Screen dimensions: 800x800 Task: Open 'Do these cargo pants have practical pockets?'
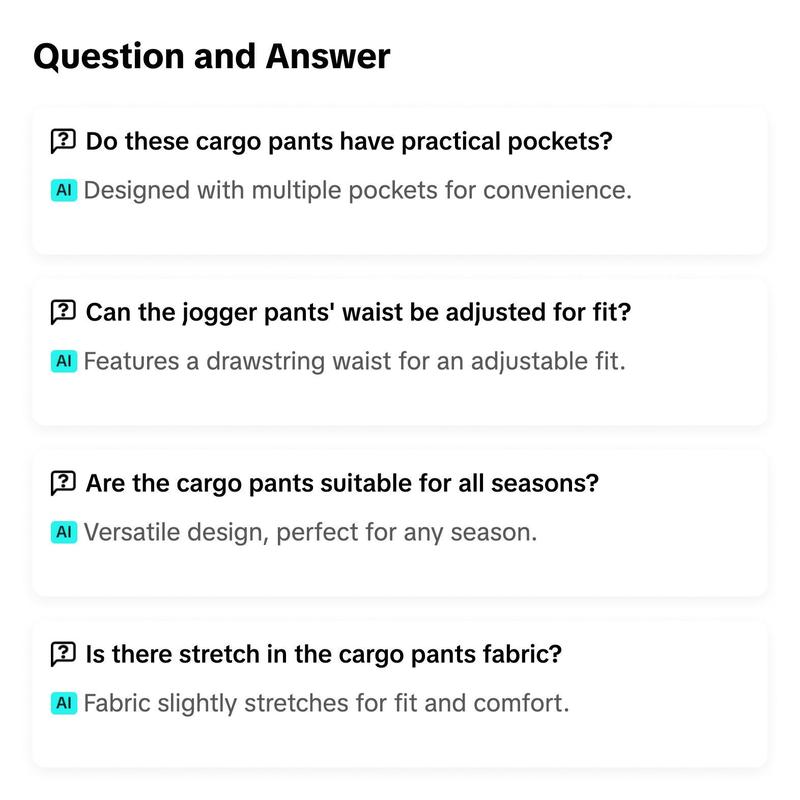349,141
